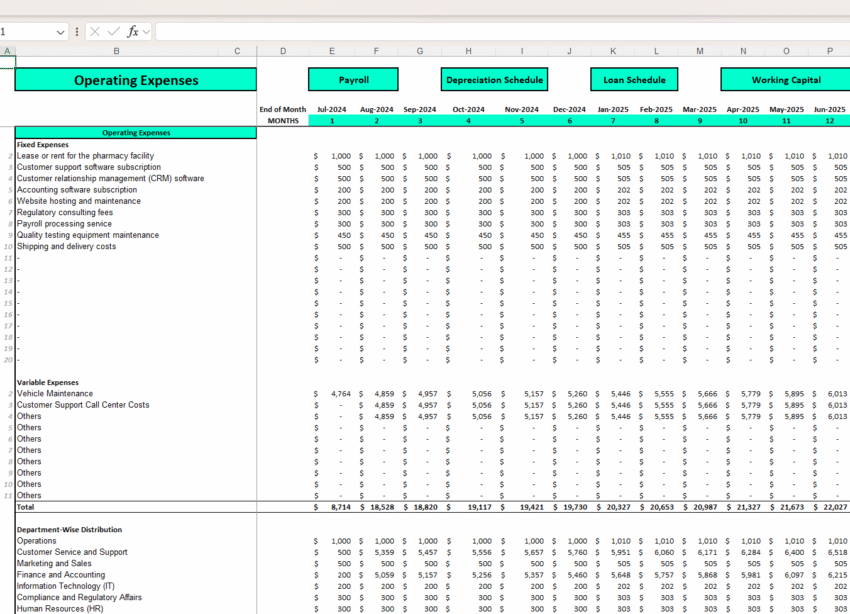Click the Insert Function fx icon
The image size is (850, 614).
click(132, 32)
